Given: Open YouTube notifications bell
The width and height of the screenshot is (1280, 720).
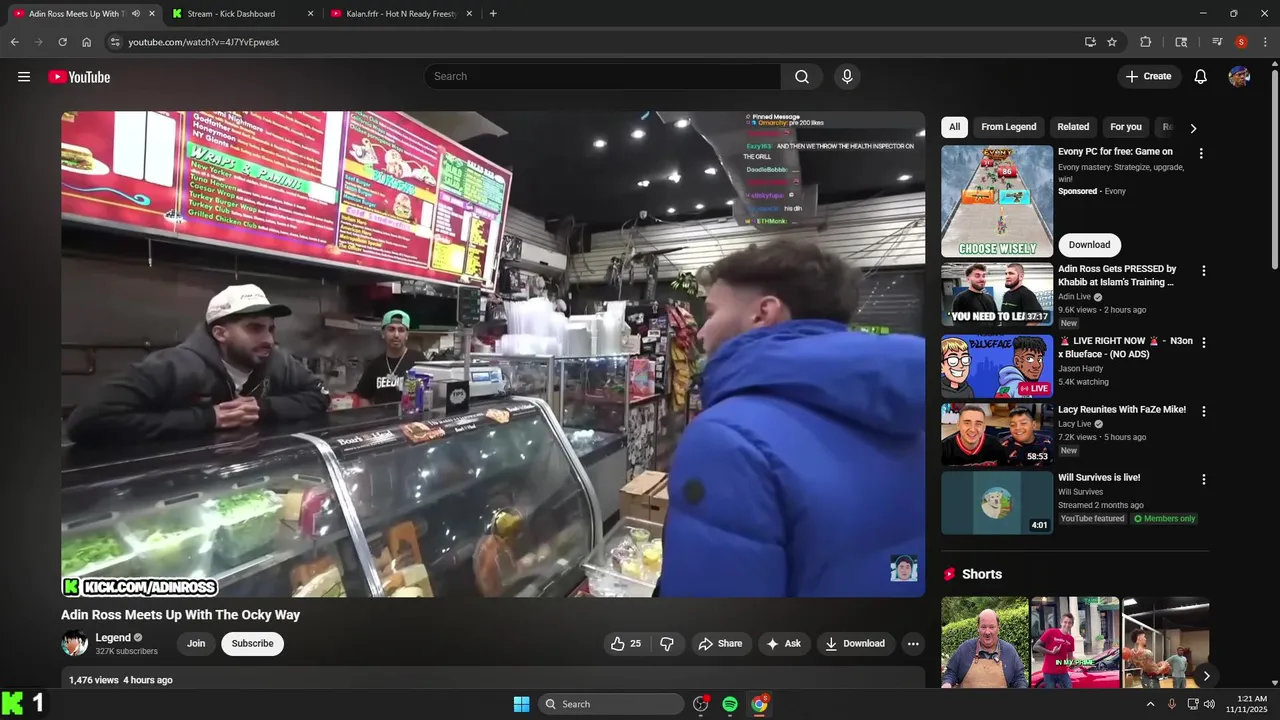Looking at the screenshot, I should coord(1201,77).
